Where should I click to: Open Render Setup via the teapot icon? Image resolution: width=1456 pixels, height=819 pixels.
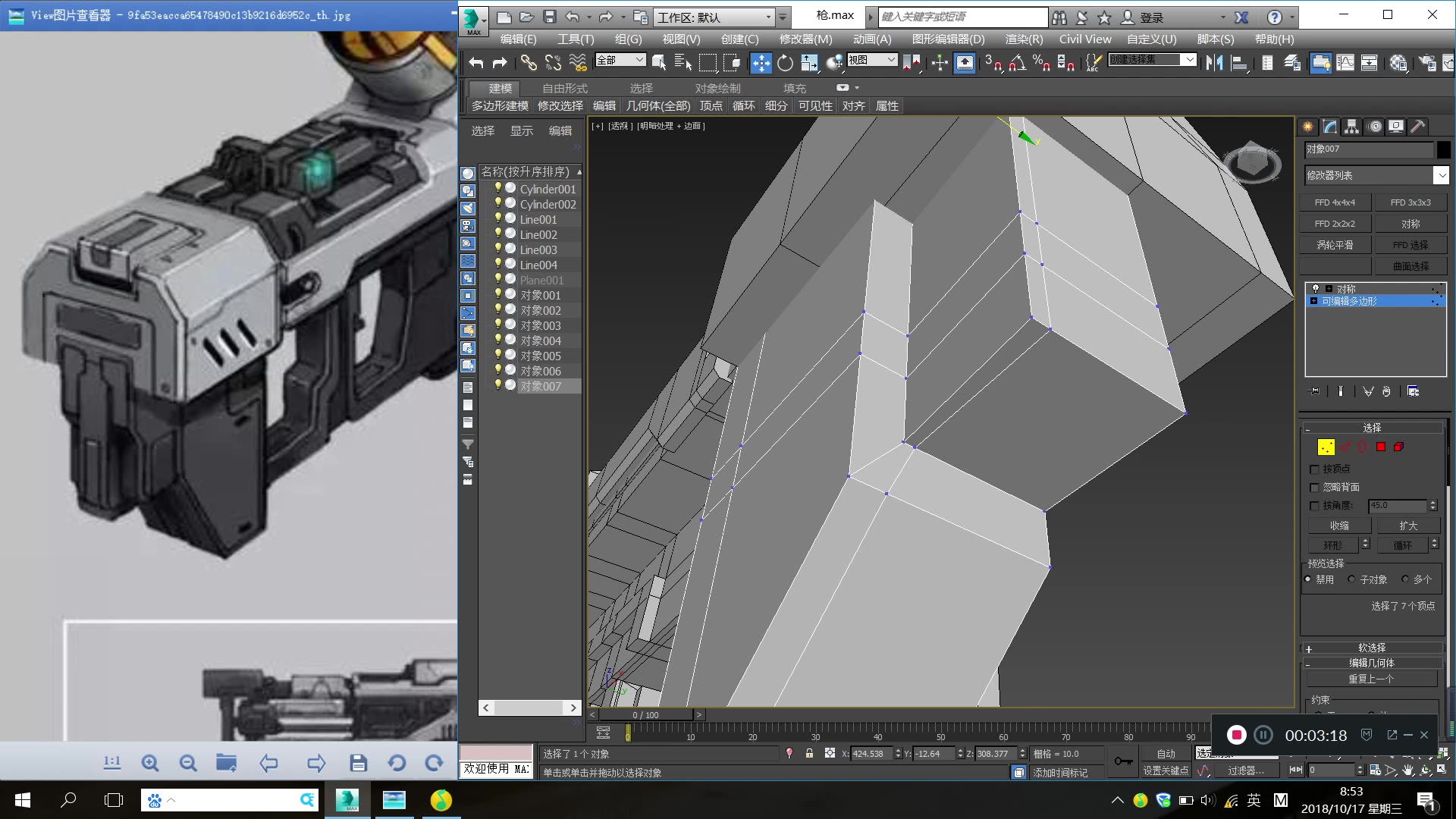click(x=1427, y=63)
